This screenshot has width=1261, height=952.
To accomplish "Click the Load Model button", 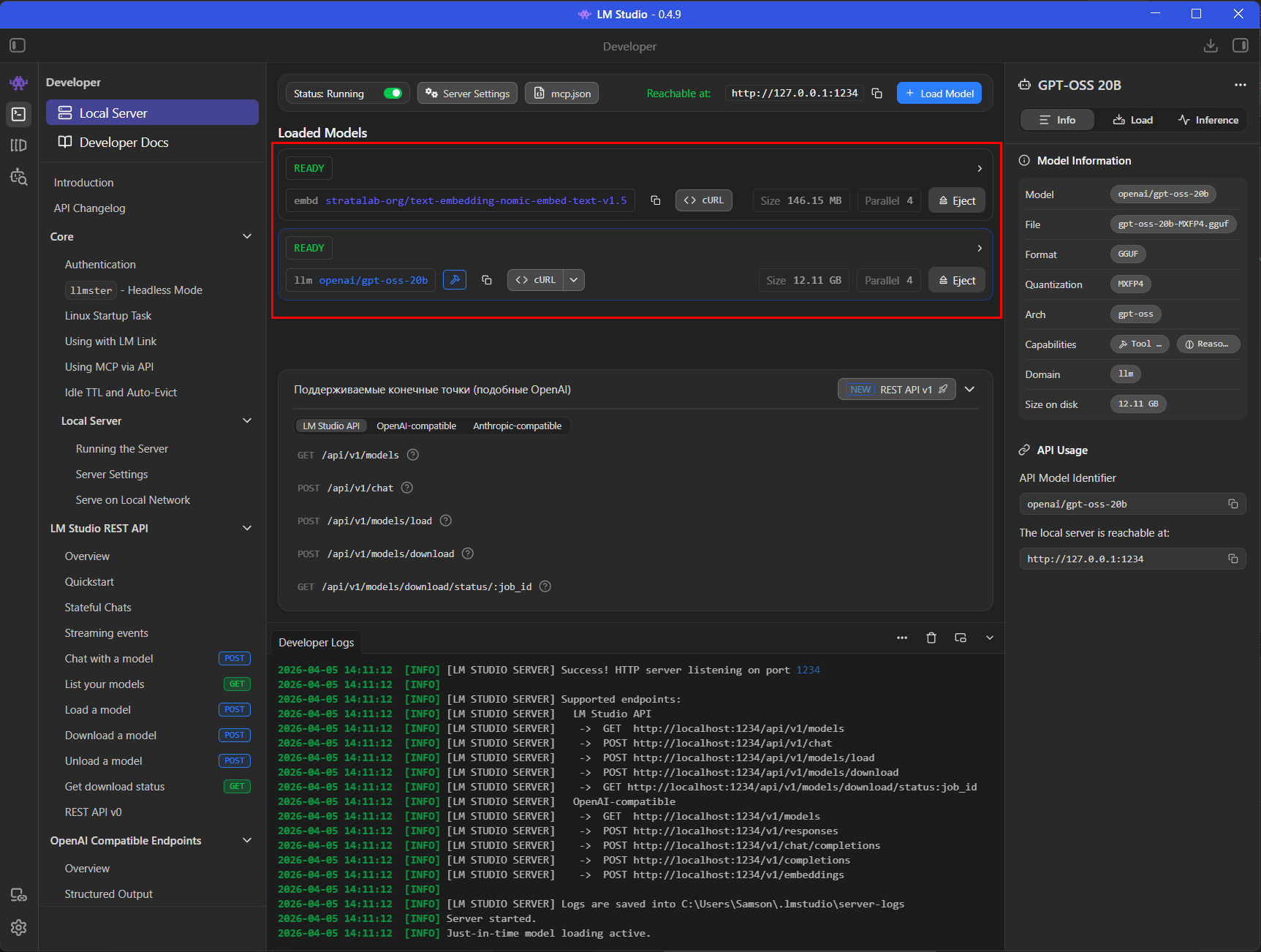I will [939, 94].
